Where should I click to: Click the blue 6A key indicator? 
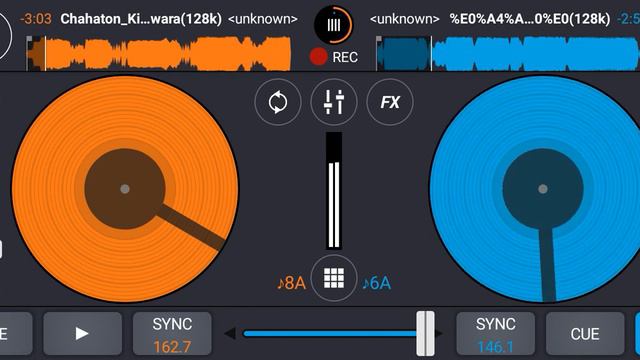point(376,283)
